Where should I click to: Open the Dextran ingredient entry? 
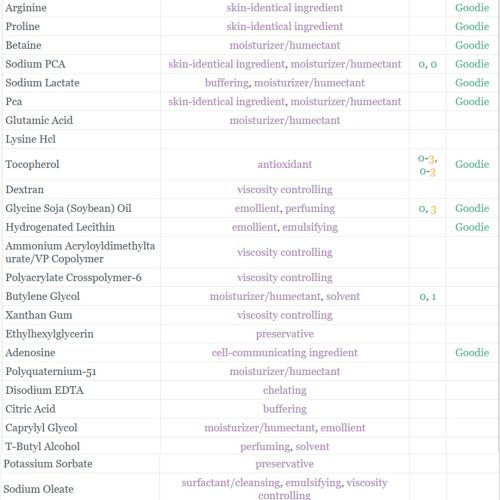click(24, 189)
